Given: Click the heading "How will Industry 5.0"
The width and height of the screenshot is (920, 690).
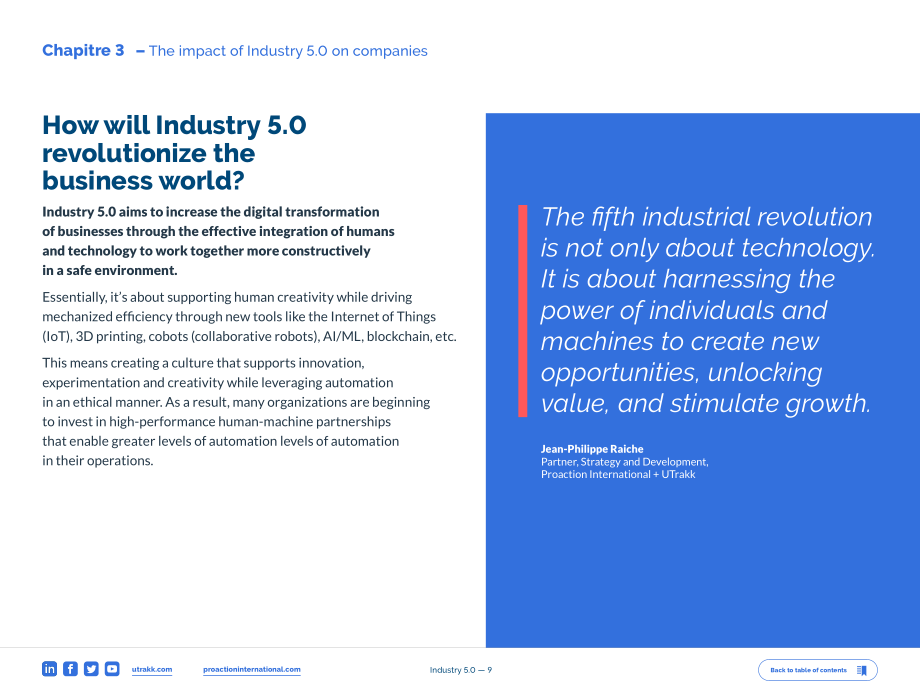Looking at the screenshot, I should click(x=174, y=126).
